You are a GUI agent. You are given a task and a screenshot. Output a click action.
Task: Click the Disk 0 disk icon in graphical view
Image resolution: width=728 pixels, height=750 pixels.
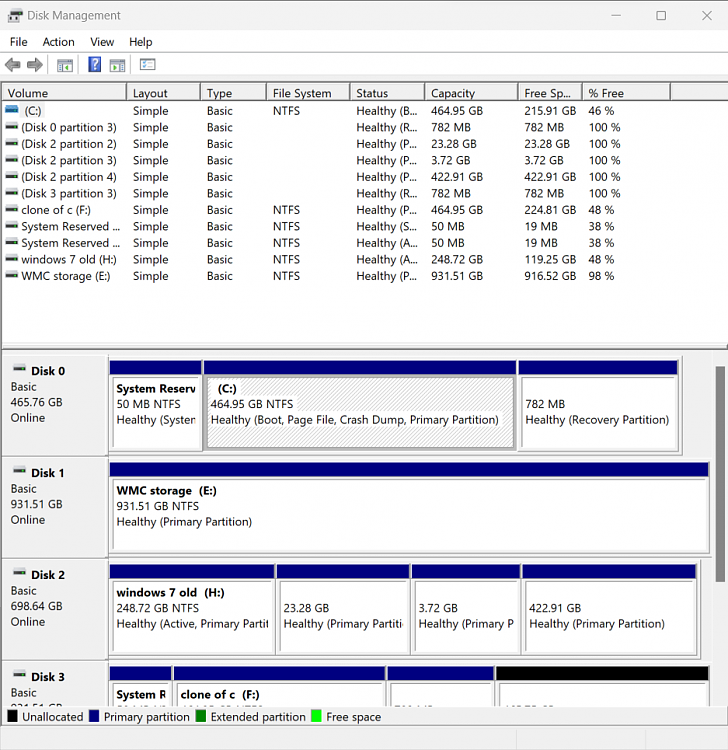click(19, 368)
